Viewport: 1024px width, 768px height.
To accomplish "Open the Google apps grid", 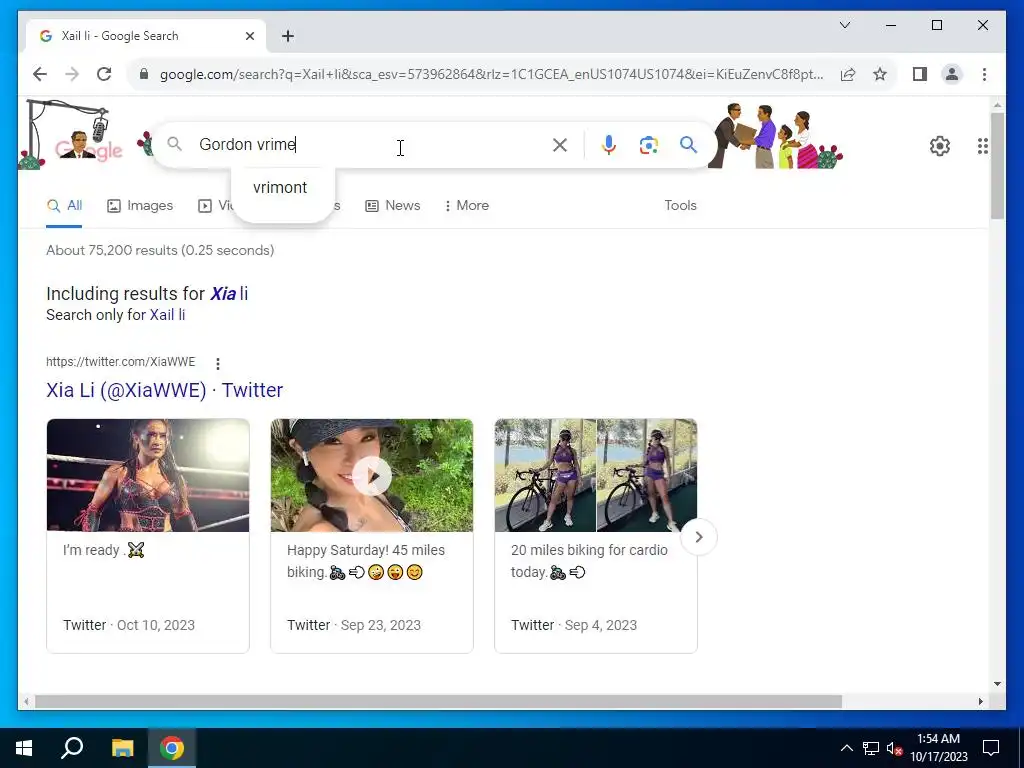I will click(x=983, y=146).
